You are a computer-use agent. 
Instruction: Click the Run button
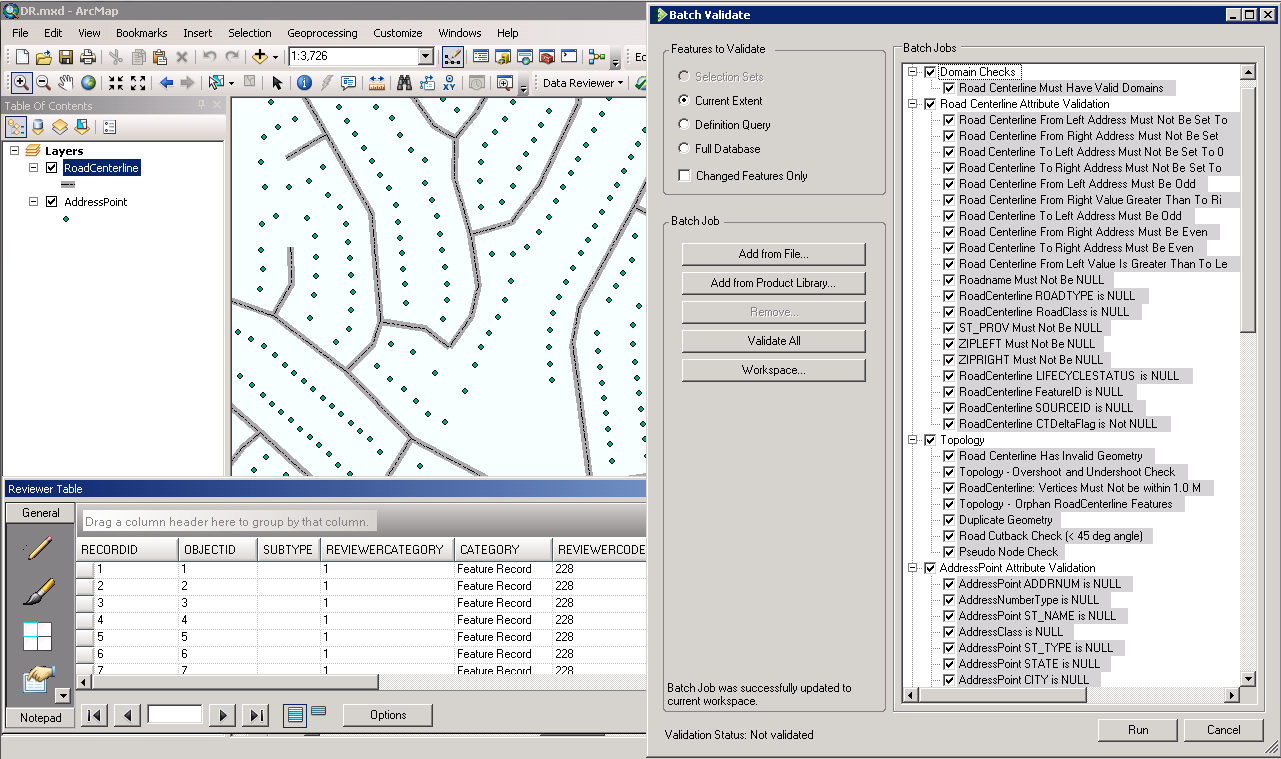1138,730
